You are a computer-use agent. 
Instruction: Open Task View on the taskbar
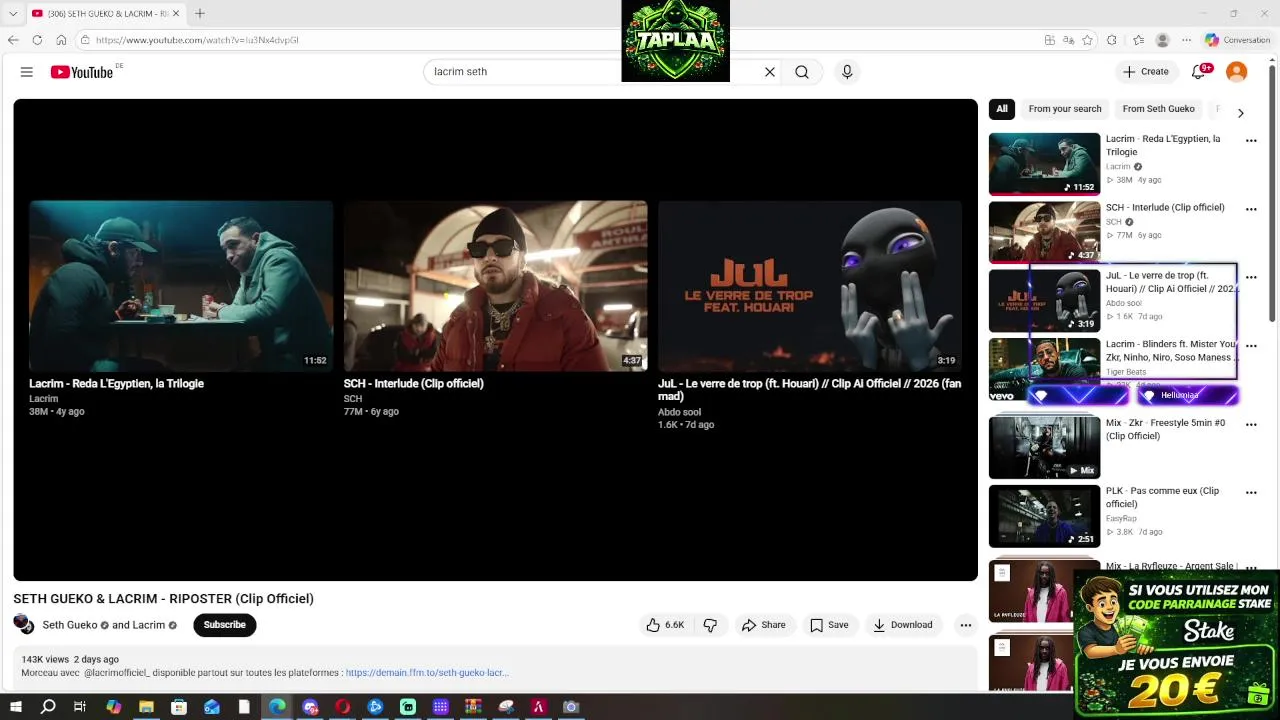pyautogui.click(x=80, y=707)
